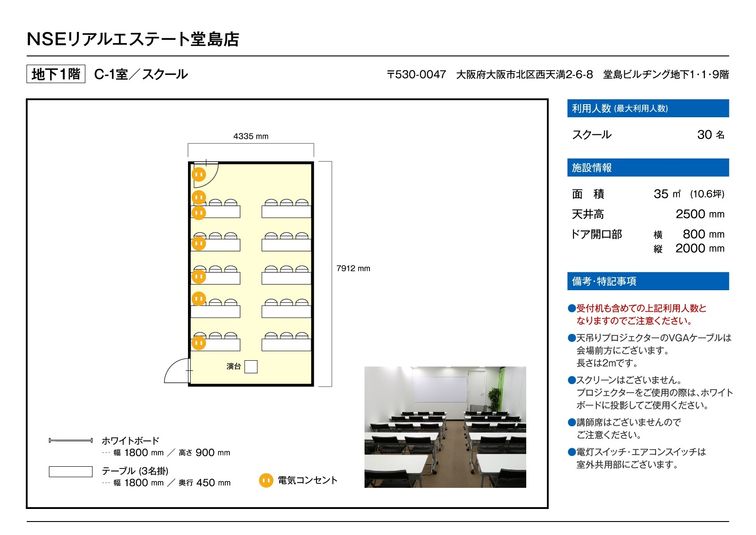This screenshot has height=535, width=756.
Task: Click the テーブル (3名掛) legend label
Action: (x=135, y=470)
